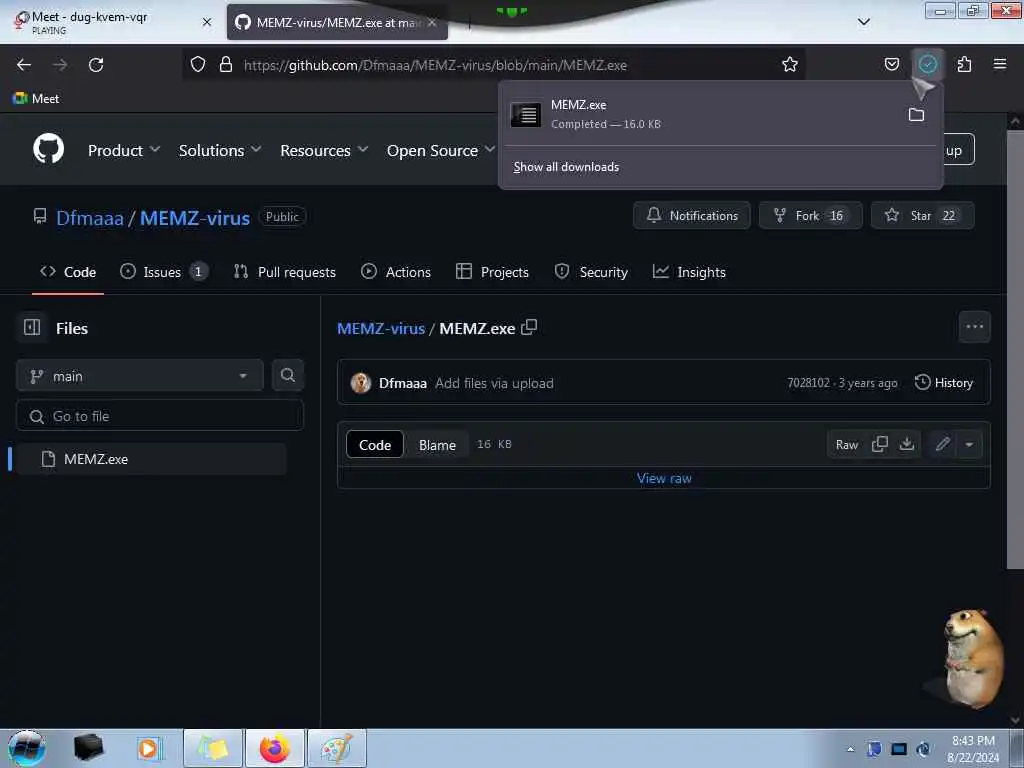Click Show all downloads
Screen dimensions: 1024x768
tap(566, 167)
